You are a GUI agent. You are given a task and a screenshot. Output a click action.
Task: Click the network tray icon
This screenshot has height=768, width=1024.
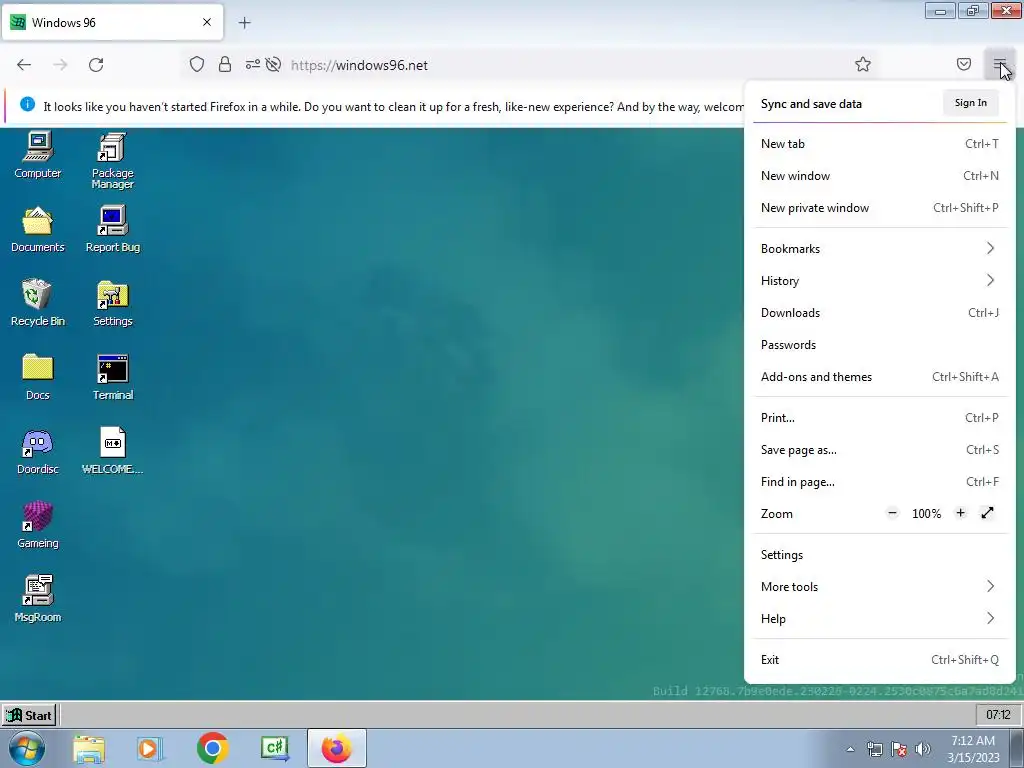click(874, 749)
